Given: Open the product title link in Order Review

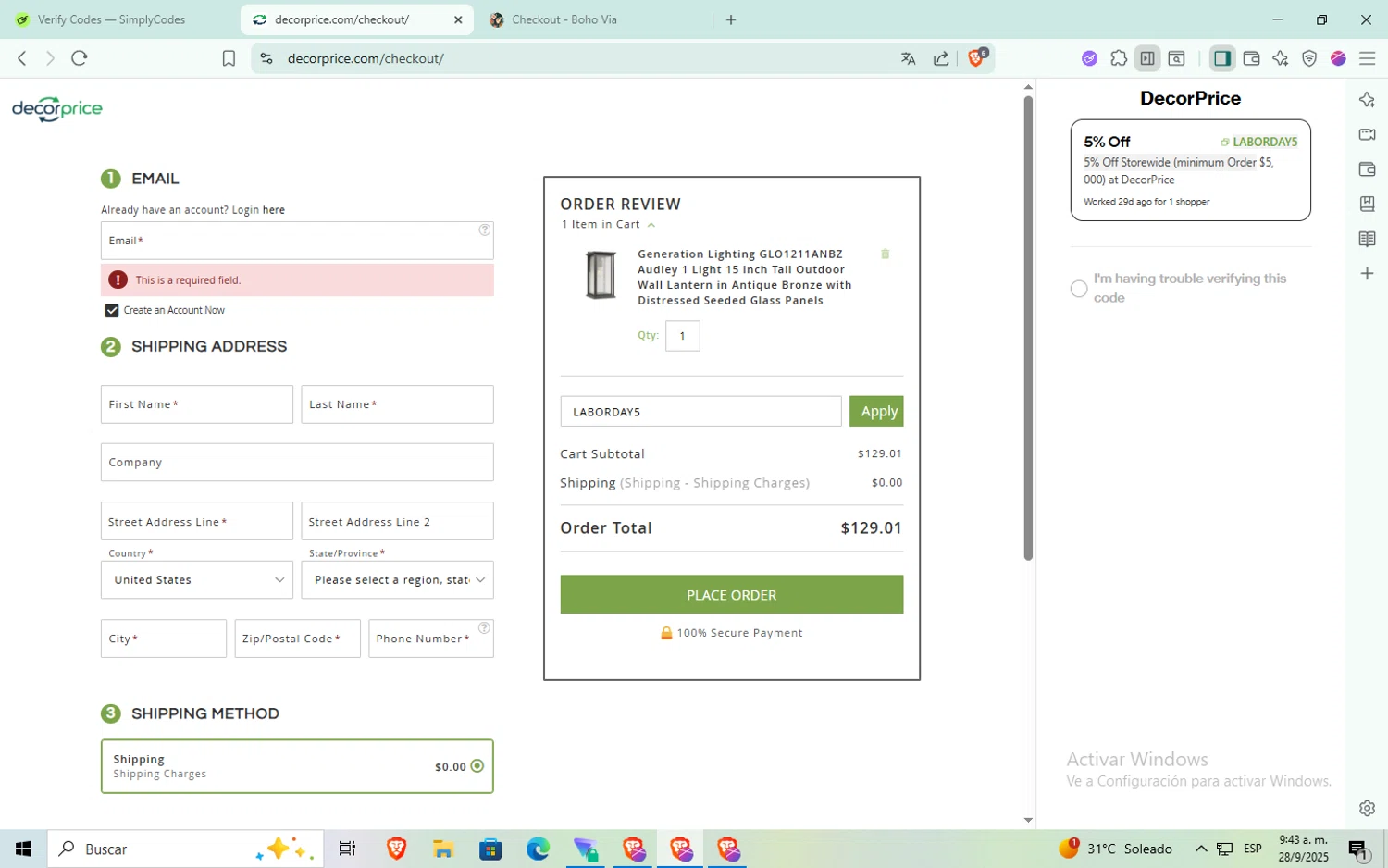Looking at the screenshot, I should click(745, 277).
